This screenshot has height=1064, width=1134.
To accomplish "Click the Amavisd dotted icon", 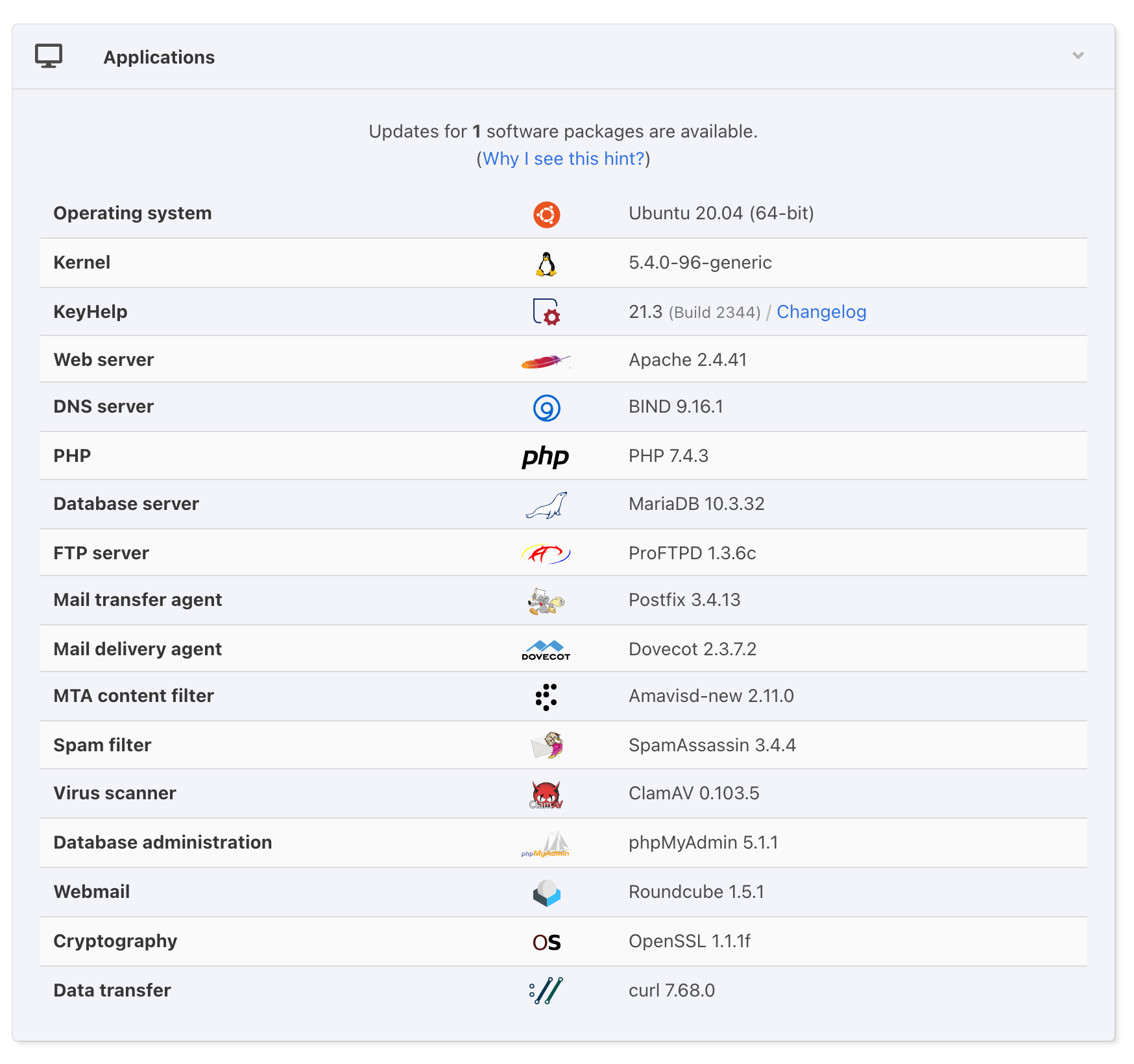I will pyautogui.click(x=546, y=697).
